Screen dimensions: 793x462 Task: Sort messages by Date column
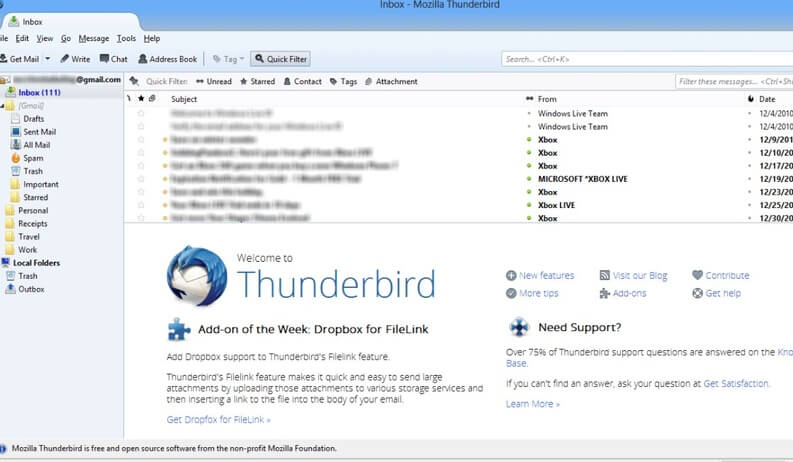pos(767,99)
